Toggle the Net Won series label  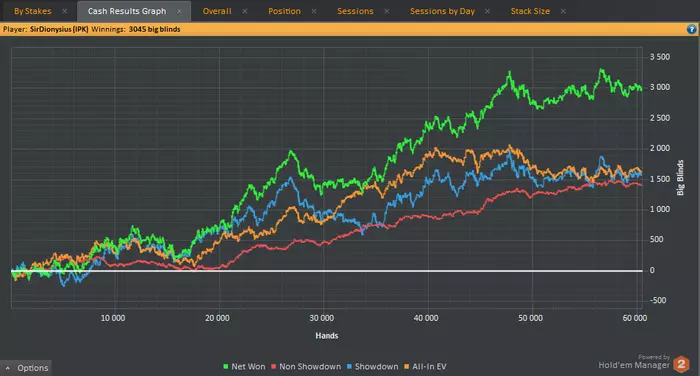248,367
